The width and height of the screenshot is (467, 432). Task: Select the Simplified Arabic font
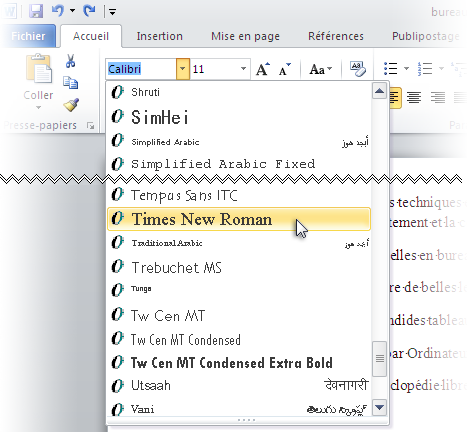pos(239,142)
